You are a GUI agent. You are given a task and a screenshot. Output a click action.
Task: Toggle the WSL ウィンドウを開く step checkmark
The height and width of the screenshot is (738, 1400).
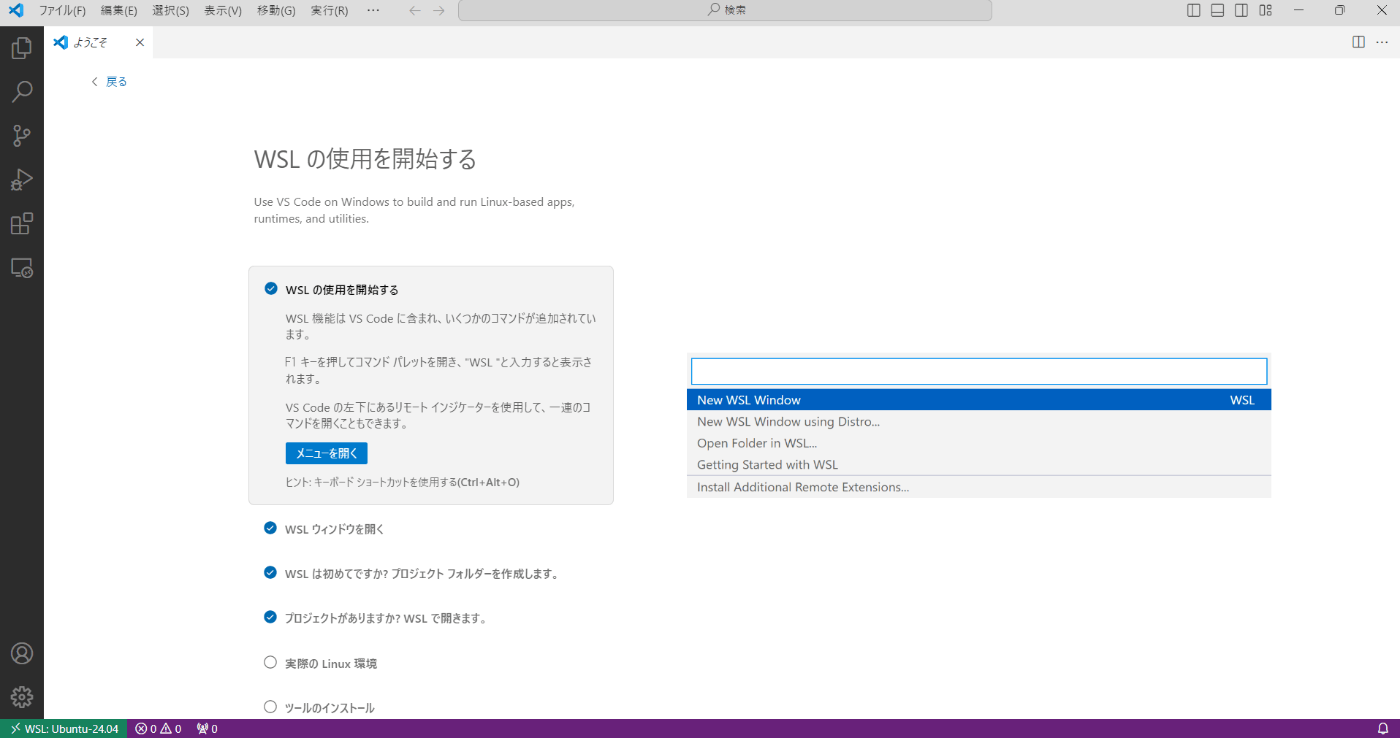pos(270,528)
